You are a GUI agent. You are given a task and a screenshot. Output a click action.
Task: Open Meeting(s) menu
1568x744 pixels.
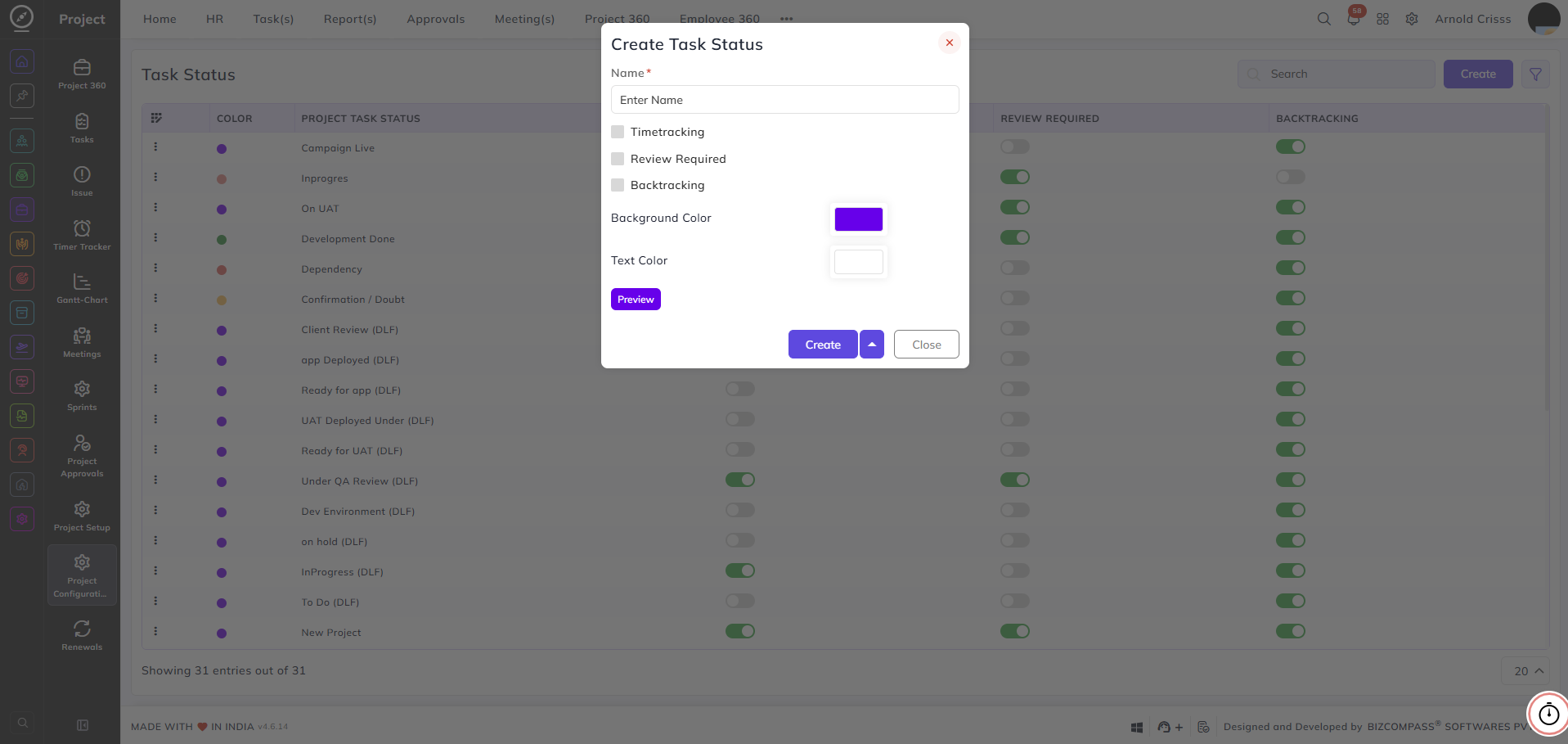click(x=524, y=19)
